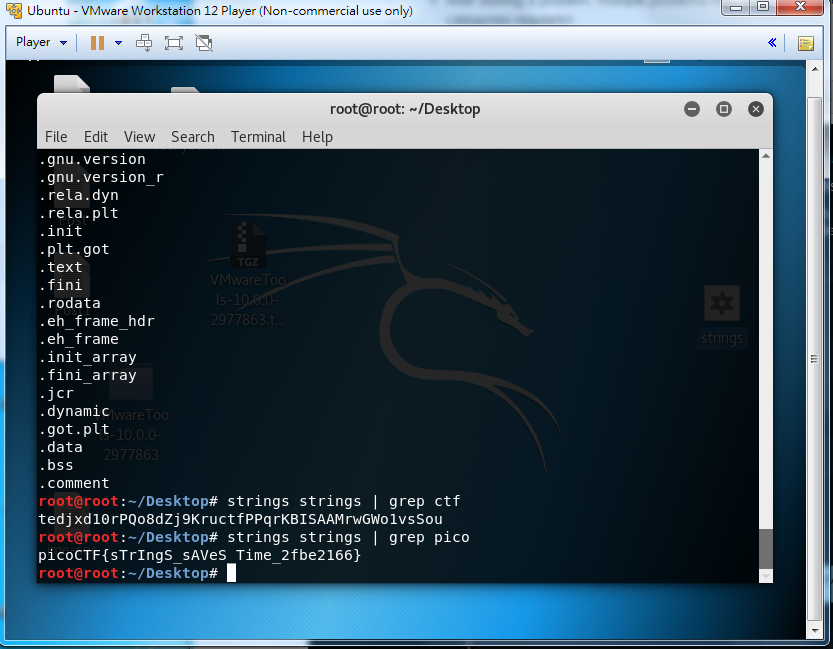
Task: Open the VMware Player menu
Action: click(41, 42)
